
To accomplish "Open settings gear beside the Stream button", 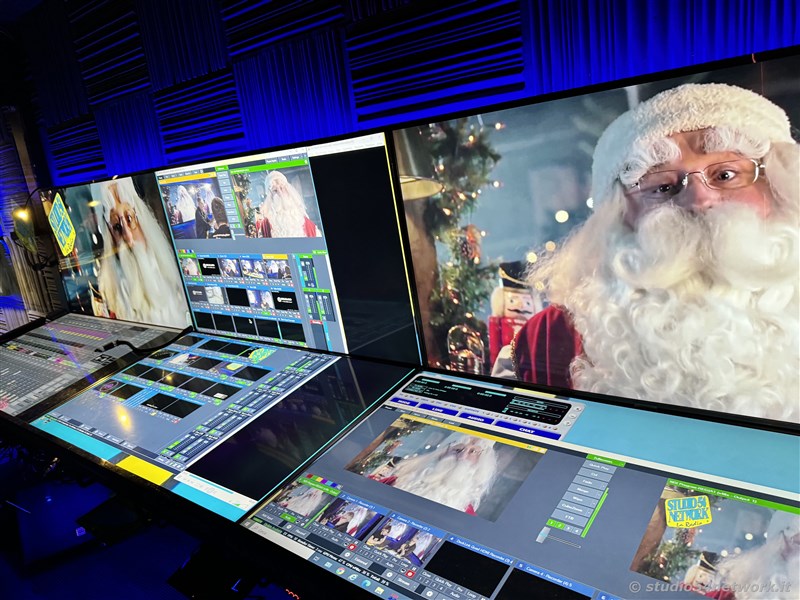I will [389, 574].
